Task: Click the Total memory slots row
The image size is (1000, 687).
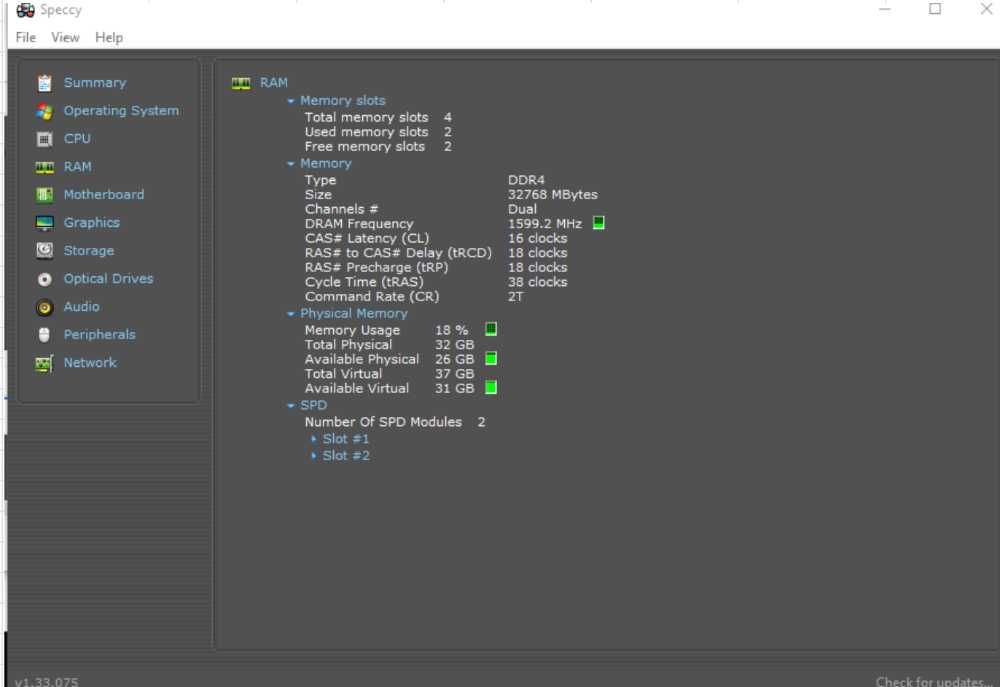Action: click(378, 117)
